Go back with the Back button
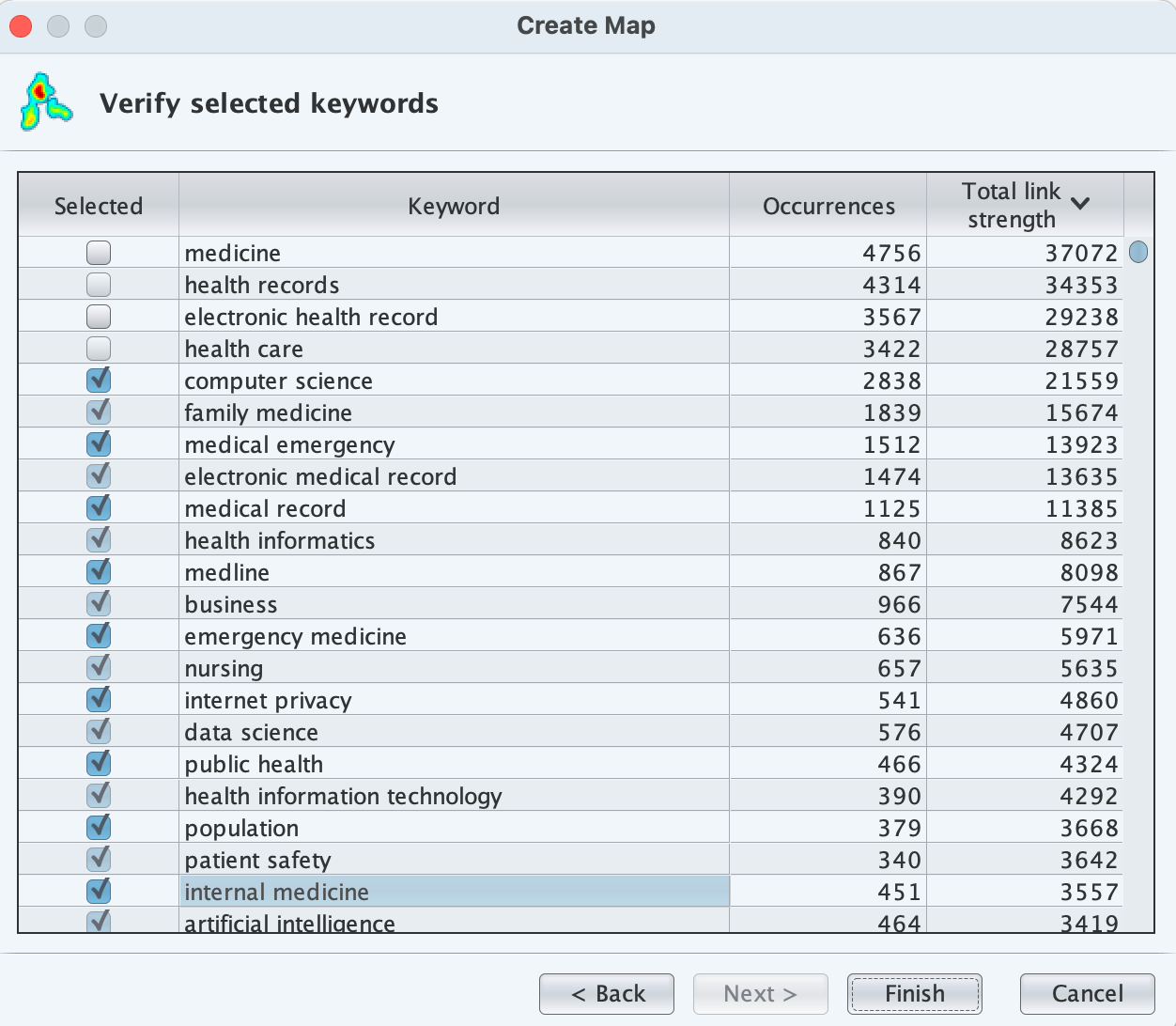1176x1026 pixels. 607,994
